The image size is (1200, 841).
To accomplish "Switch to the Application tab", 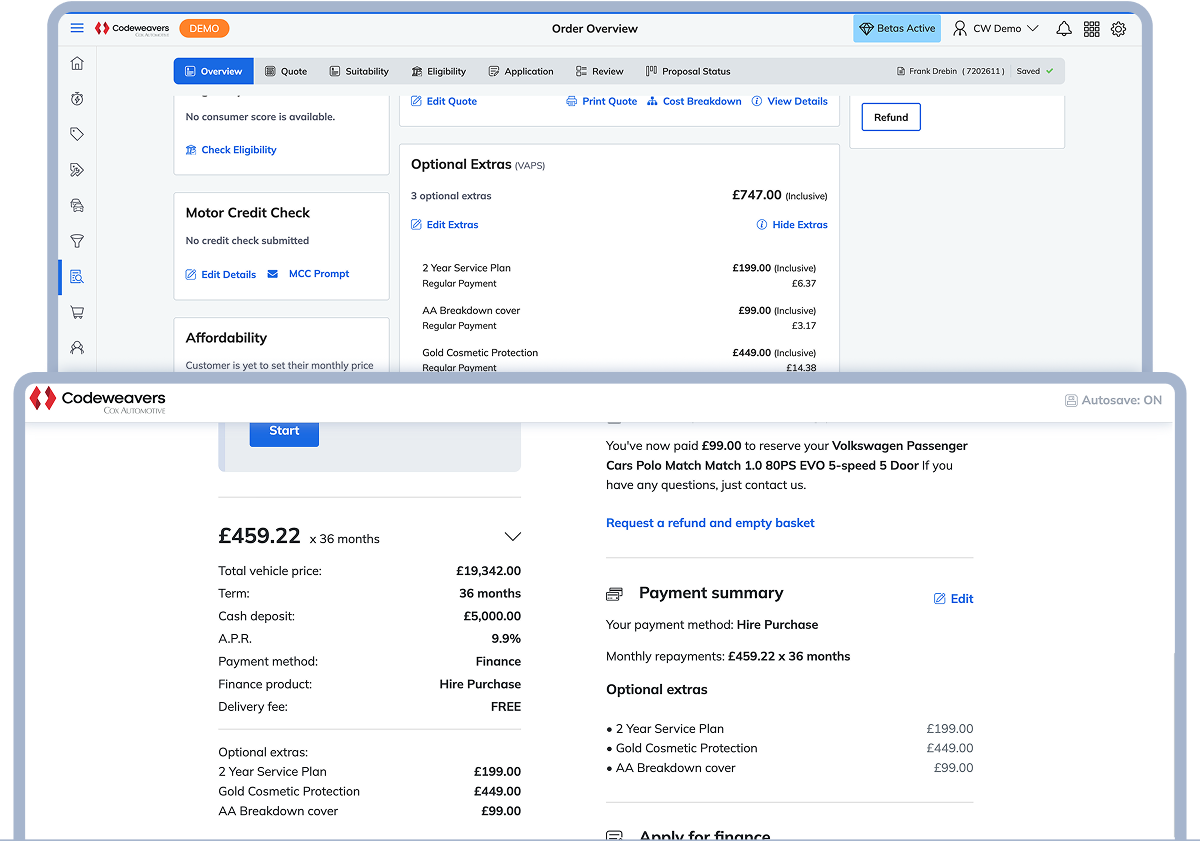I will [521, 71].
